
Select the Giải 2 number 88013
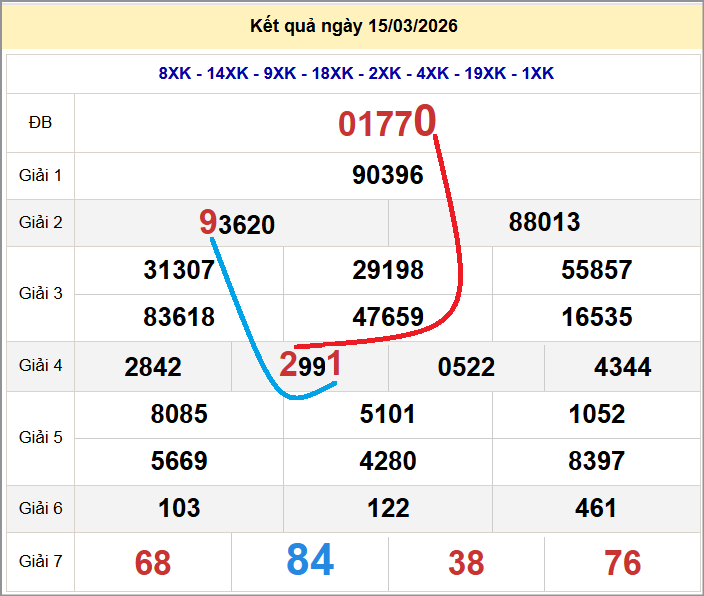pyautogui.click(x=544, y=222)
